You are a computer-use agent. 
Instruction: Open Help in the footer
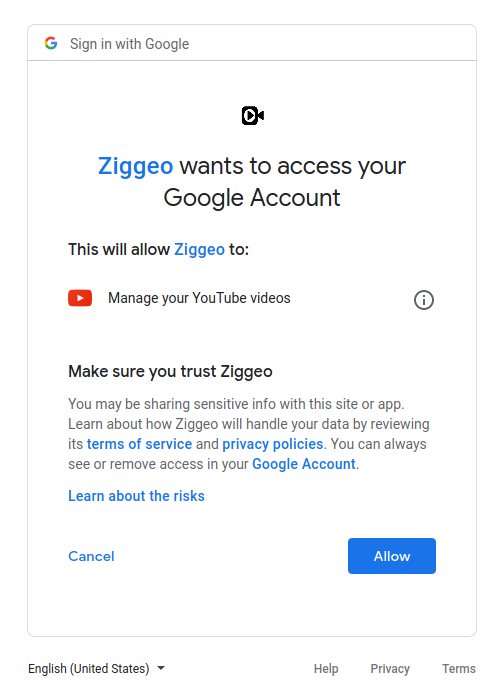(x=326, y=669)
